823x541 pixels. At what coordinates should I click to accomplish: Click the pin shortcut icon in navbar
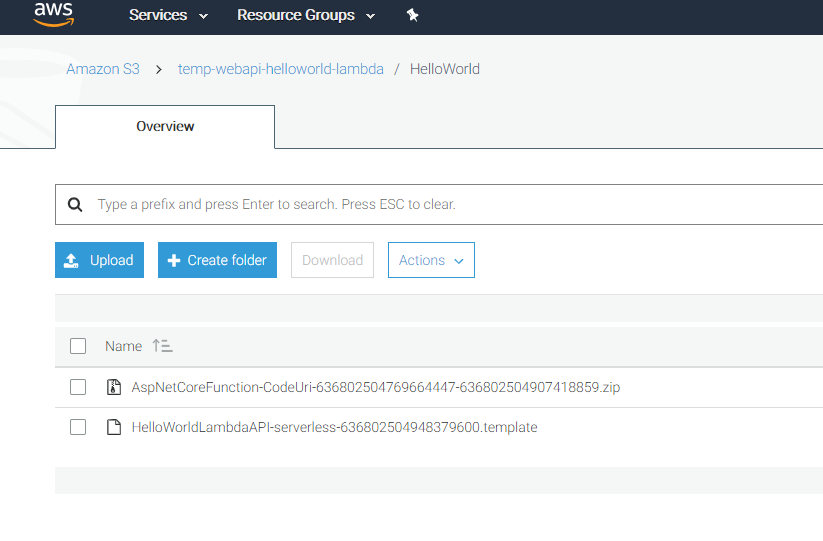(413, 15)
